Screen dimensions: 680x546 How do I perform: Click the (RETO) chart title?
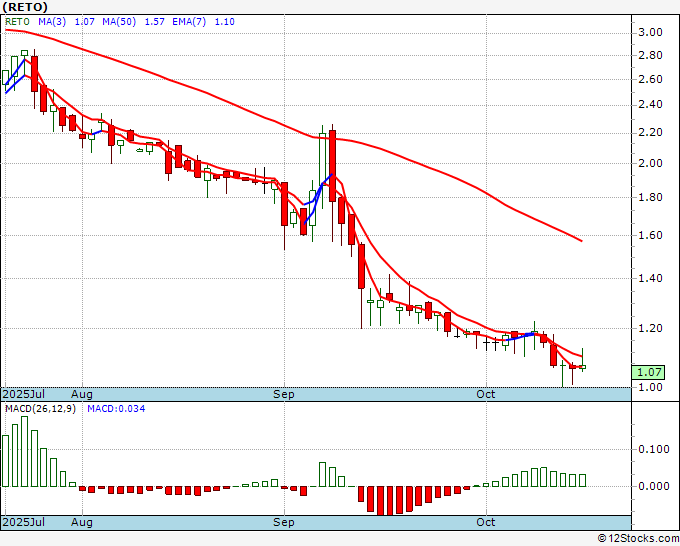coord(25,7)
